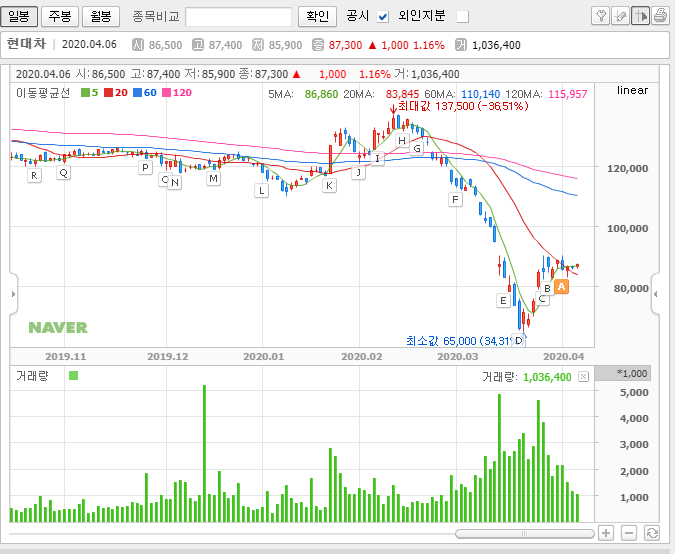The width and height of the screenshot is (682, 554).
Task: Click the chart range scrollbar thumb
Action: pyautogui.click(x=525, y=534)
